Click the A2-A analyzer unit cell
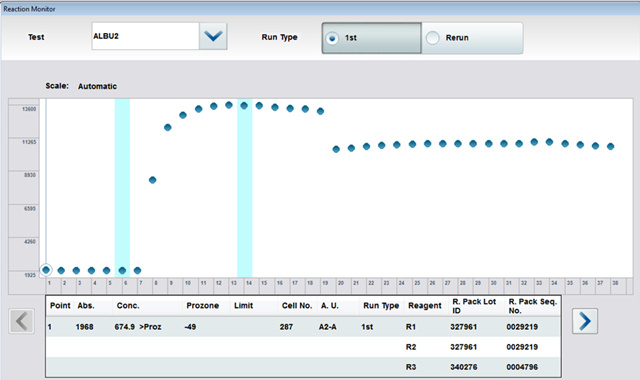The height and width of the screenshot is (380, 640). pyautogui.click(x=328, y=327)
